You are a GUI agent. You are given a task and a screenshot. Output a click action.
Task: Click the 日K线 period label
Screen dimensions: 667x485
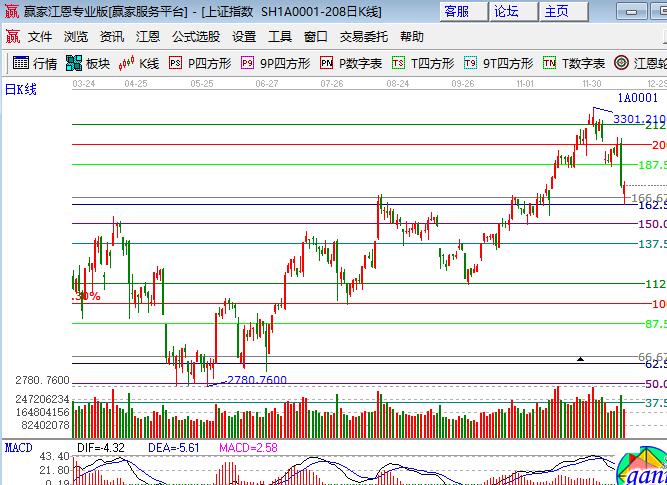[x=20, y=89]
